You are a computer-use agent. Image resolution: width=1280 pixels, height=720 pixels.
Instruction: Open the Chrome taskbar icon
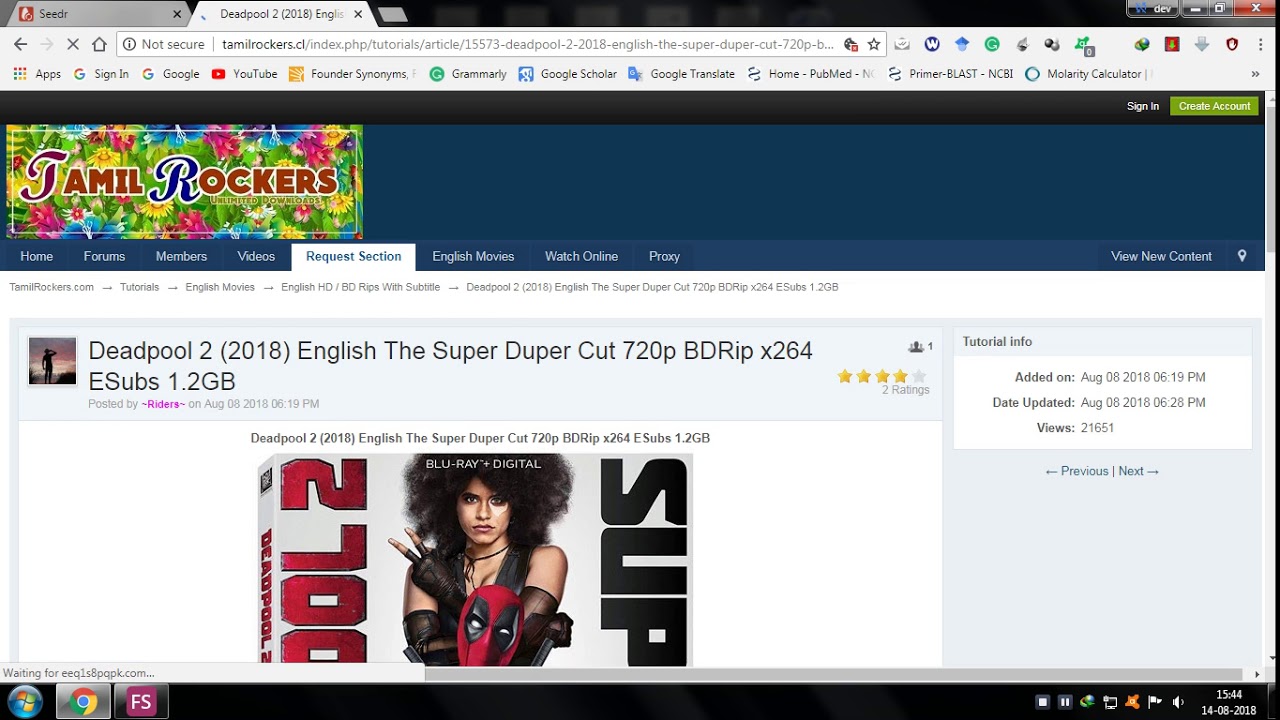[83, 702]
